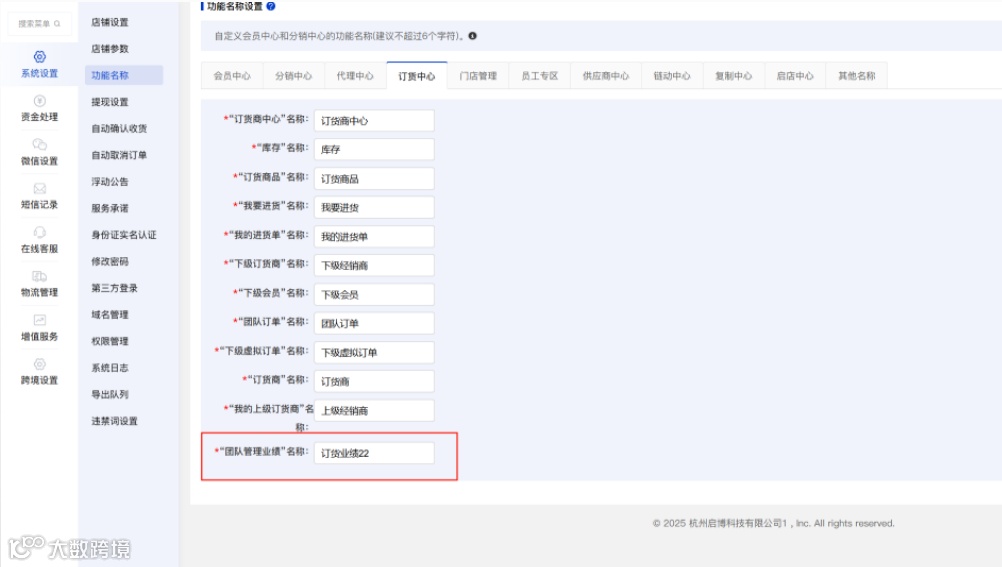This screenshot has width=1002, height=567.
Task: Open 修改密码 menu item
Action: point(110,261)
